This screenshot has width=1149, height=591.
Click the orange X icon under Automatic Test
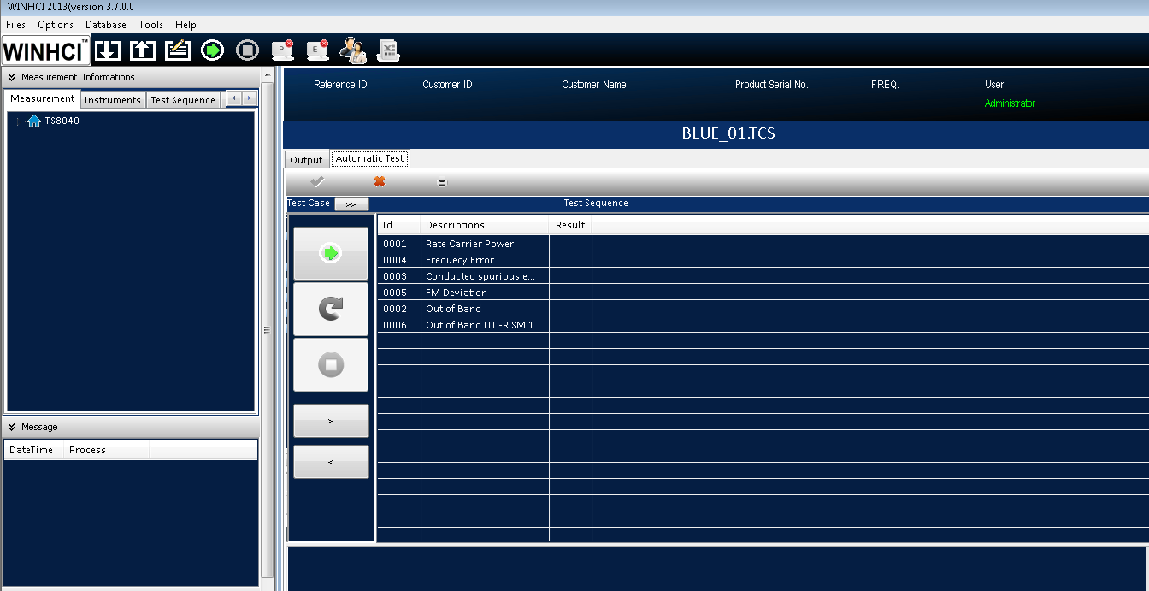[379, 182]
